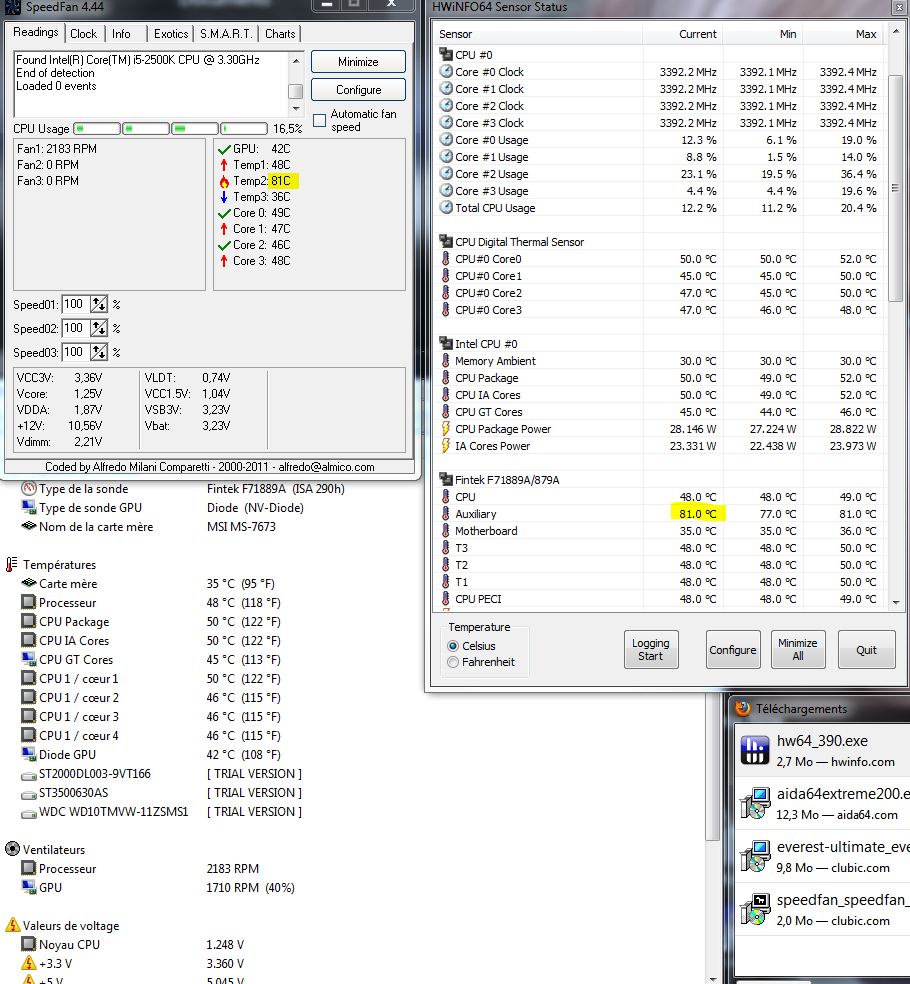Click the Intel CPU #0 group icon
The height and width of the screenshot is (984, 910).
[446, 343]
